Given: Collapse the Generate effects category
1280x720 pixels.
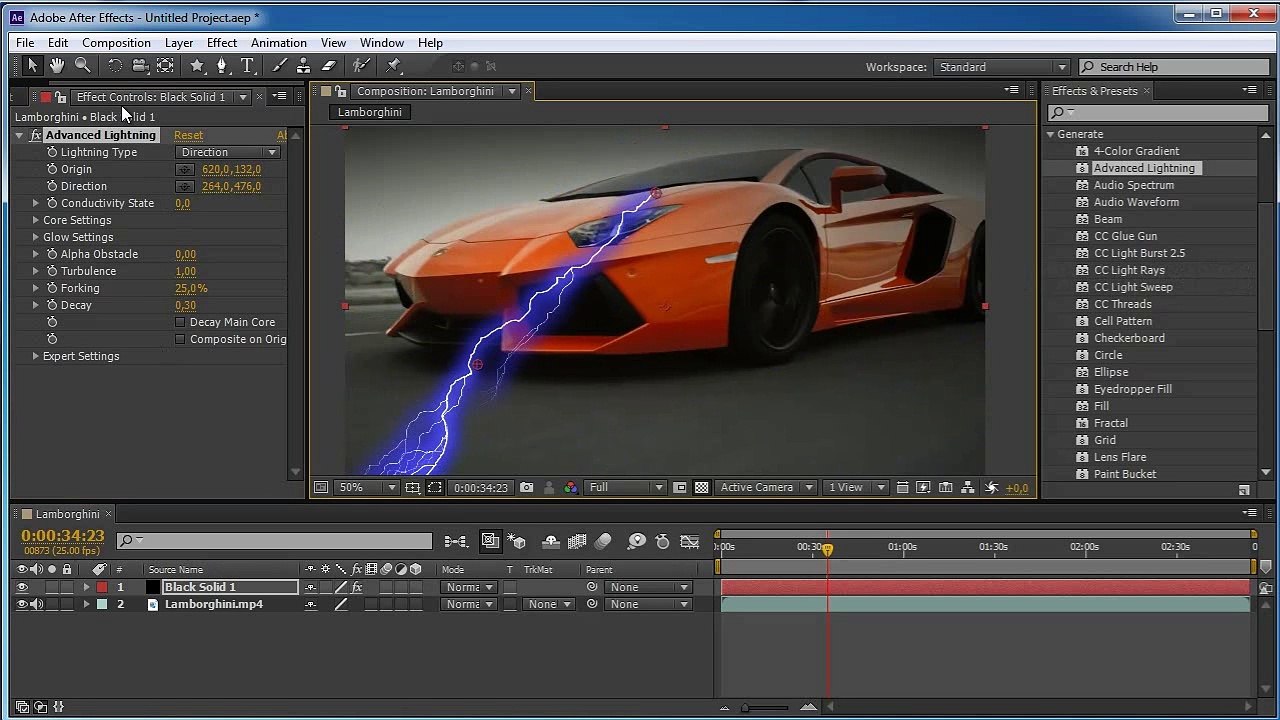Looking at the screenshot, I should point(1051,134).
